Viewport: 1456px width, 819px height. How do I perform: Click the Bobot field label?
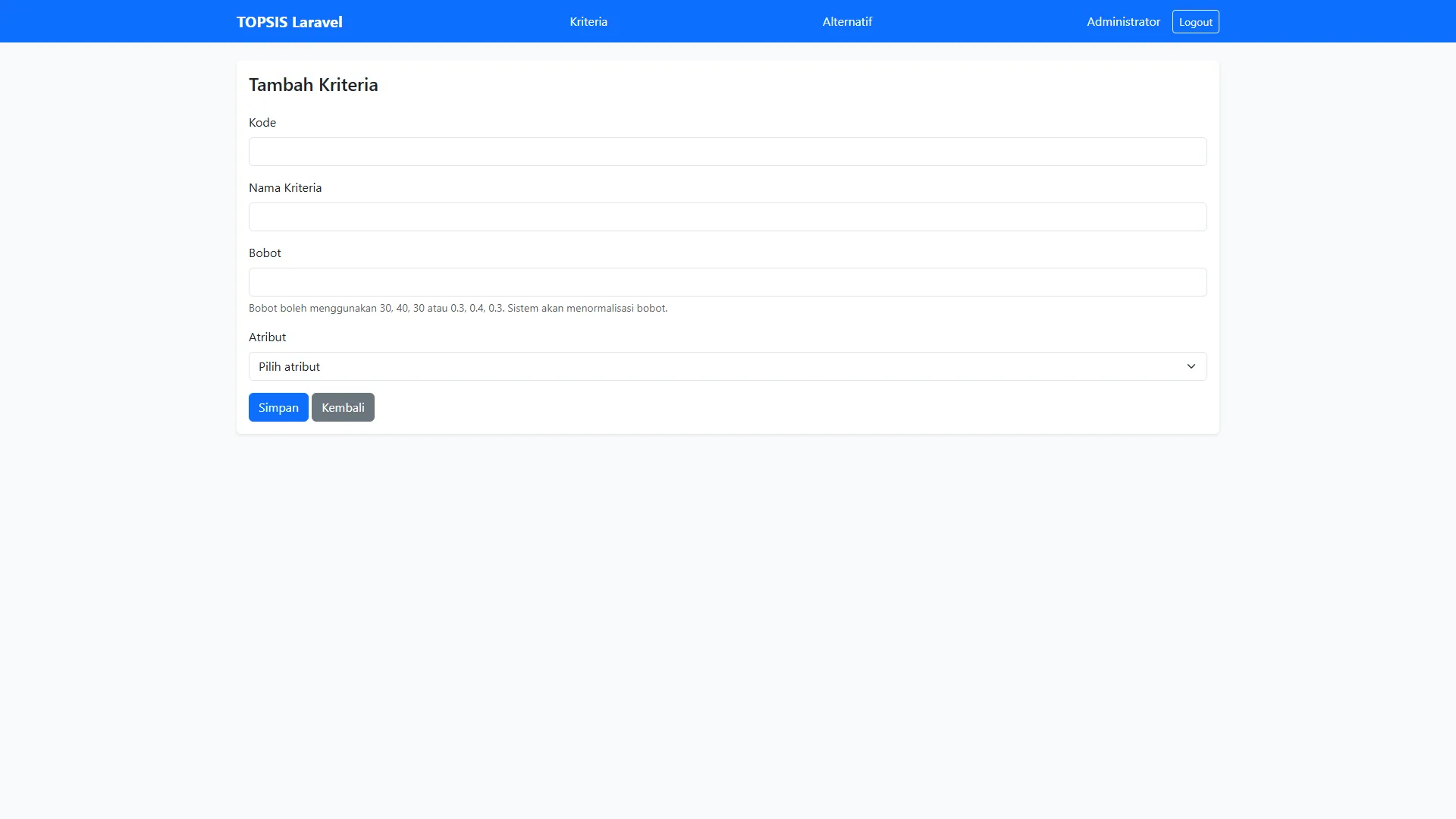tap(265, 253)
